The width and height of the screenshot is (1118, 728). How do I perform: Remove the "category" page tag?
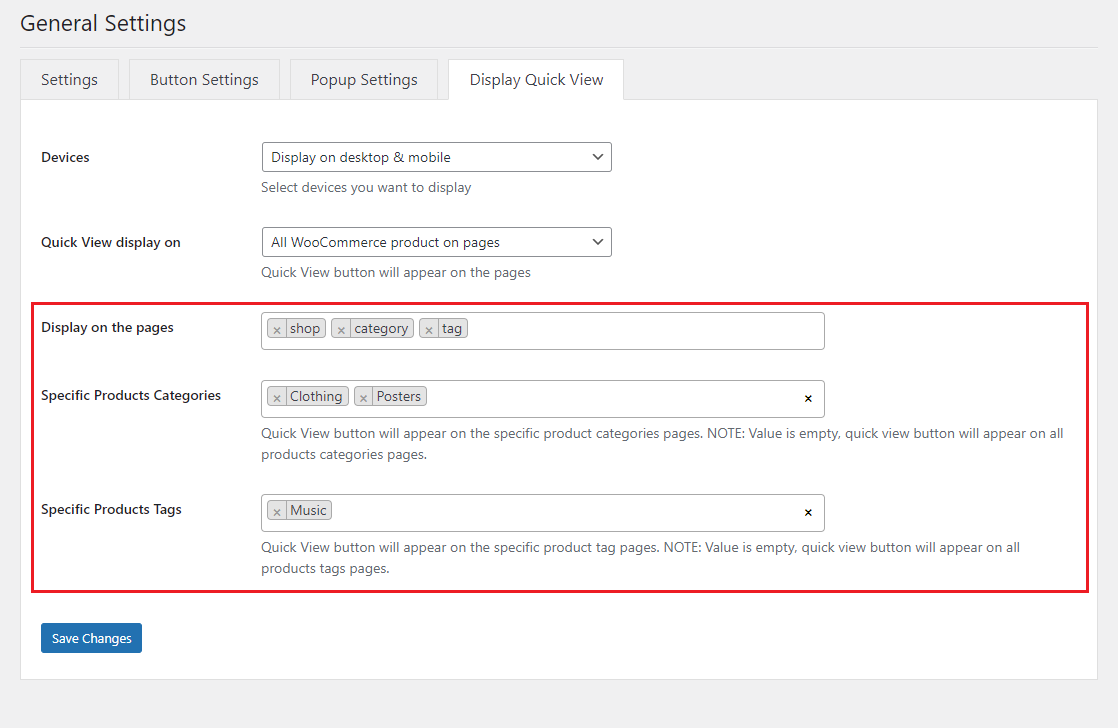click(341, 329)
